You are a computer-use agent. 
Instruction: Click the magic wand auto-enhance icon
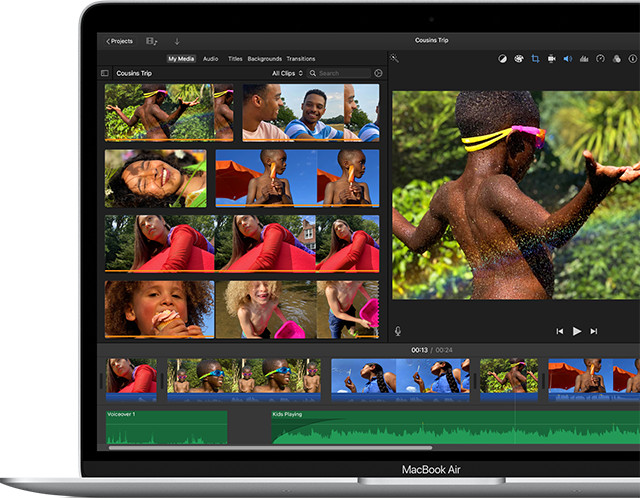pos(394,58)
